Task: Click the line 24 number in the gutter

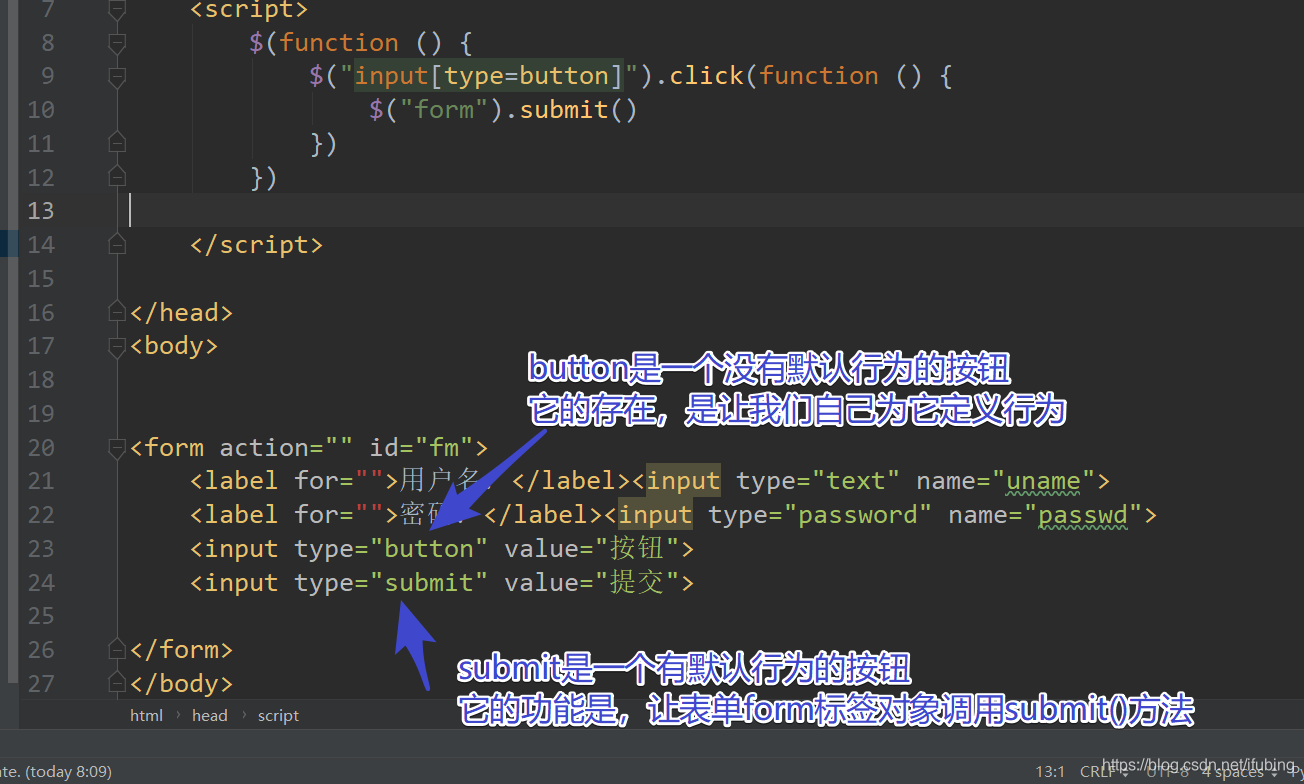Action: (x=41, y=583)
